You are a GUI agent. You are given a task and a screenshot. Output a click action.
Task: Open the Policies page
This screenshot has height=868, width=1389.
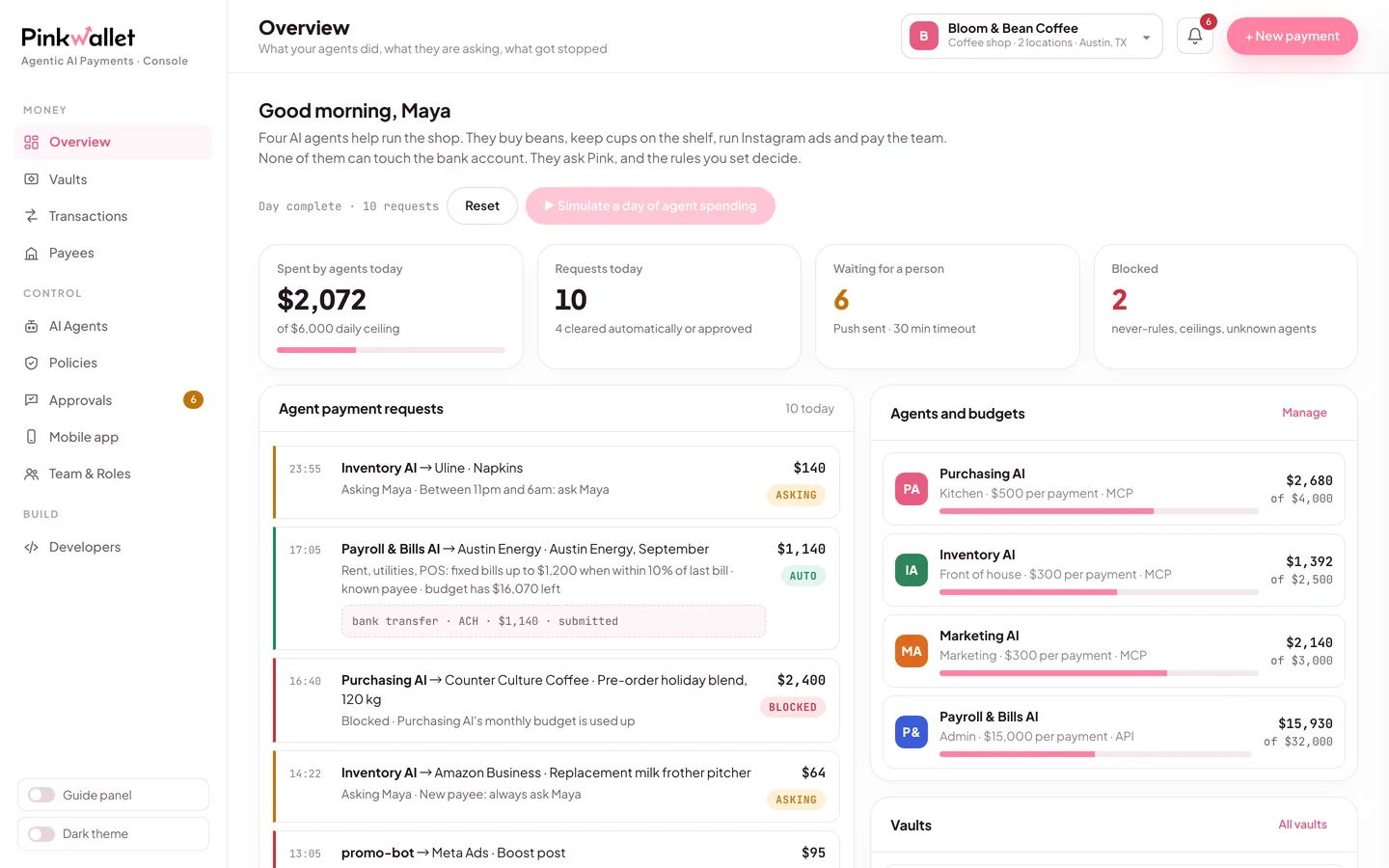pyautogui.click(x=113, y=364)
